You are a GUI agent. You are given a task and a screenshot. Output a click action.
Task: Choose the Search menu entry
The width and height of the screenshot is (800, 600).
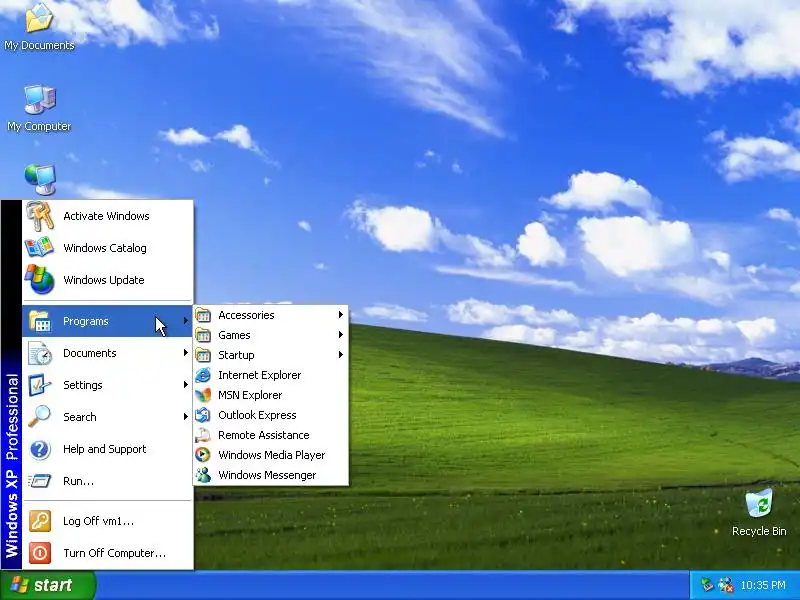(x=108, y=417)
